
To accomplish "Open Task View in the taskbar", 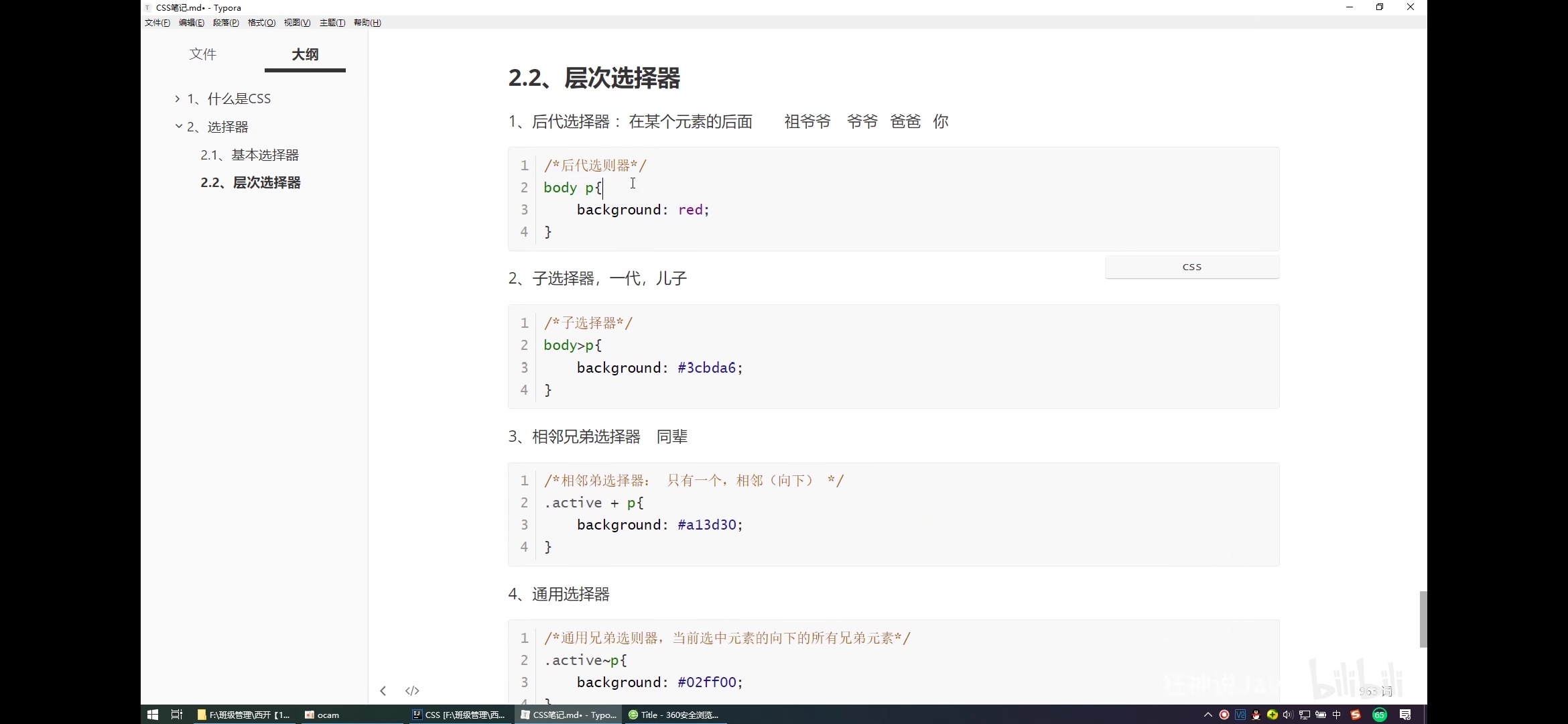I will [x=177, y=715].
